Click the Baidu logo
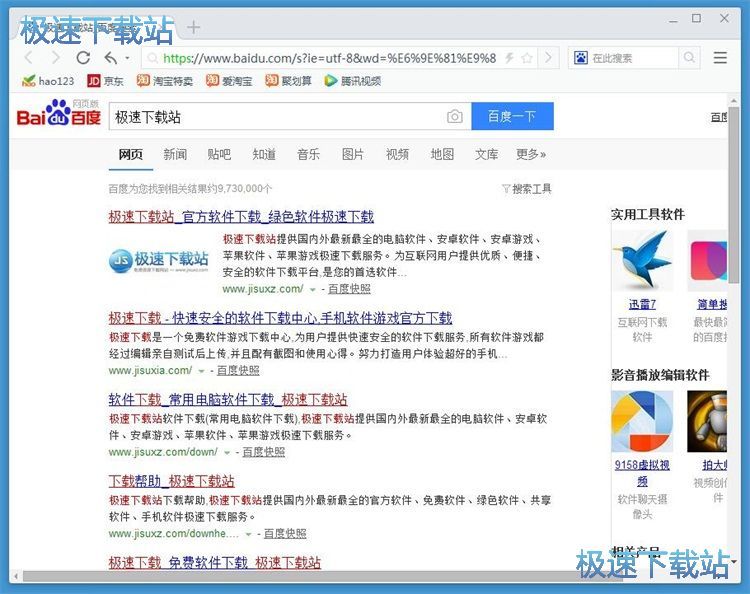The height and width of the screenshot is (594, 750). click(x=58, y=116)
